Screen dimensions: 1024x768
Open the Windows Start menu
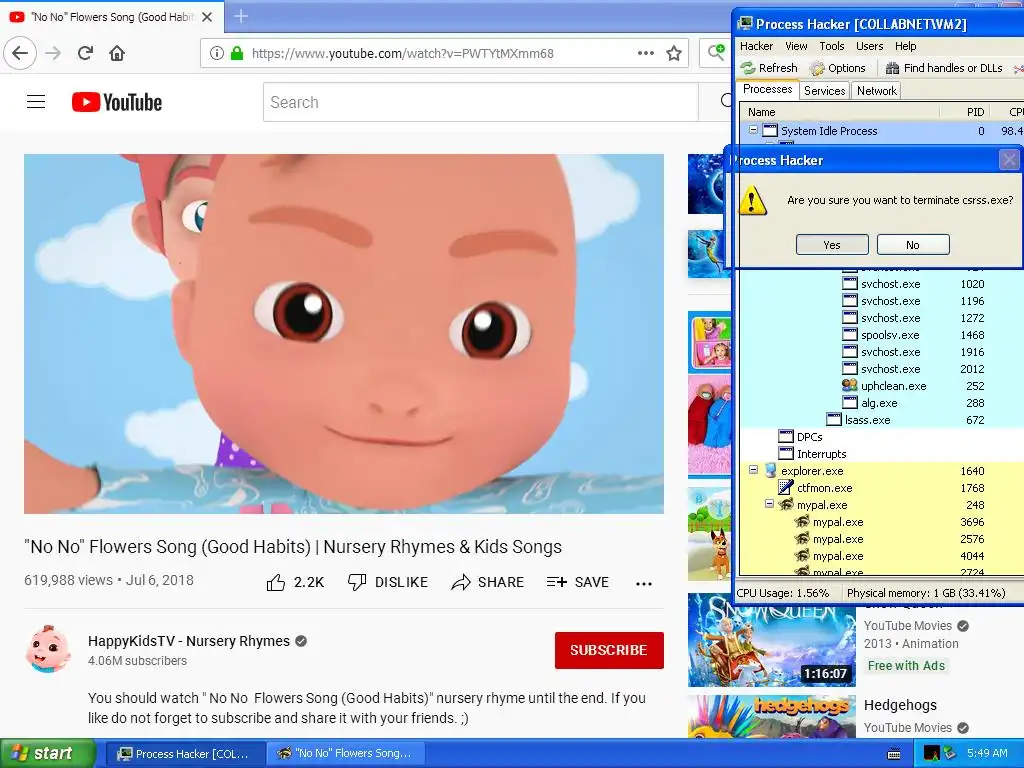(48, 754)
